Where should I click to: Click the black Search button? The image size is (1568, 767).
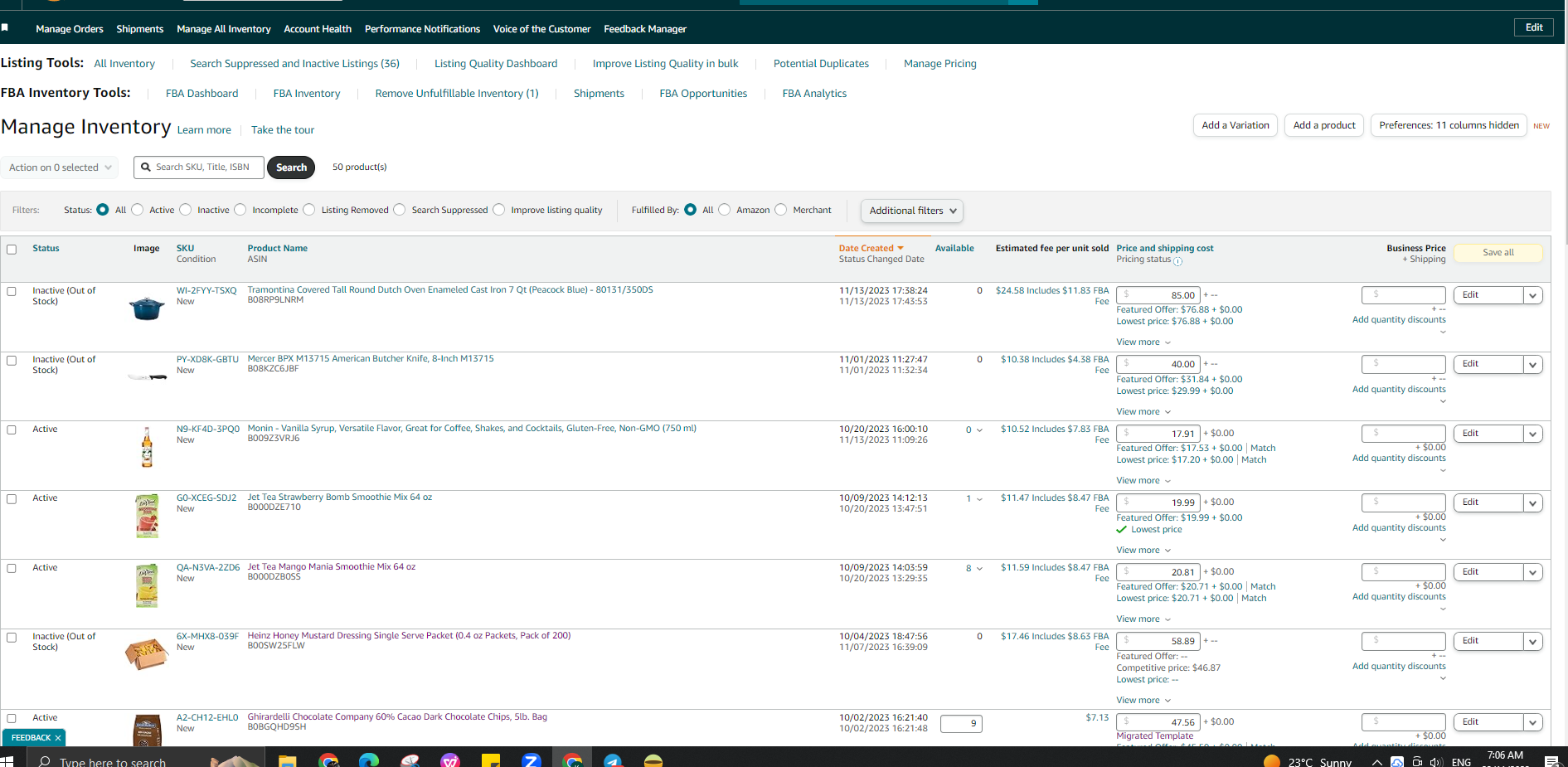click(x=291, y=167)
